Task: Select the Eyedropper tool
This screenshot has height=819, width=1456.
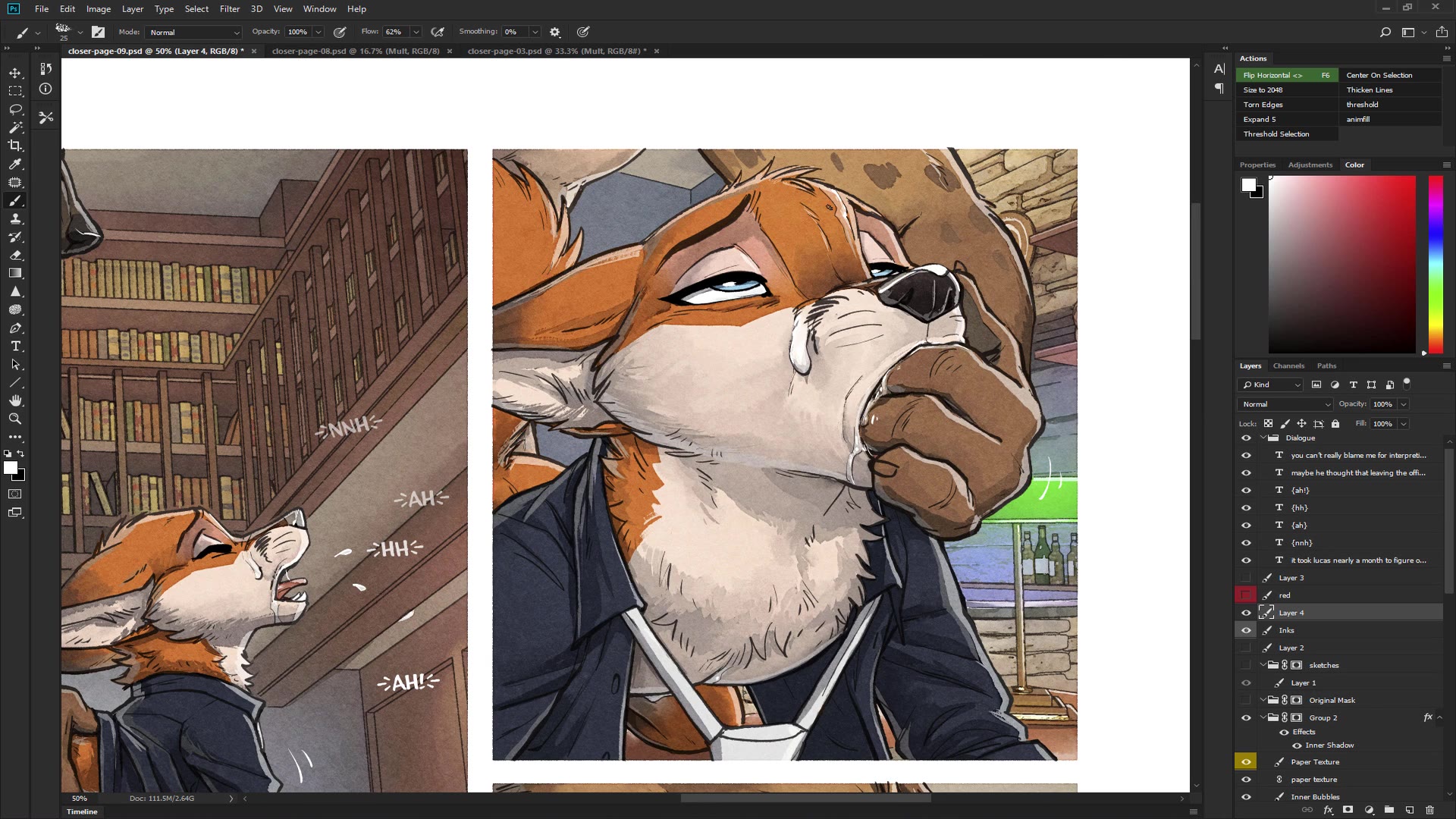Action: point(15,164)
